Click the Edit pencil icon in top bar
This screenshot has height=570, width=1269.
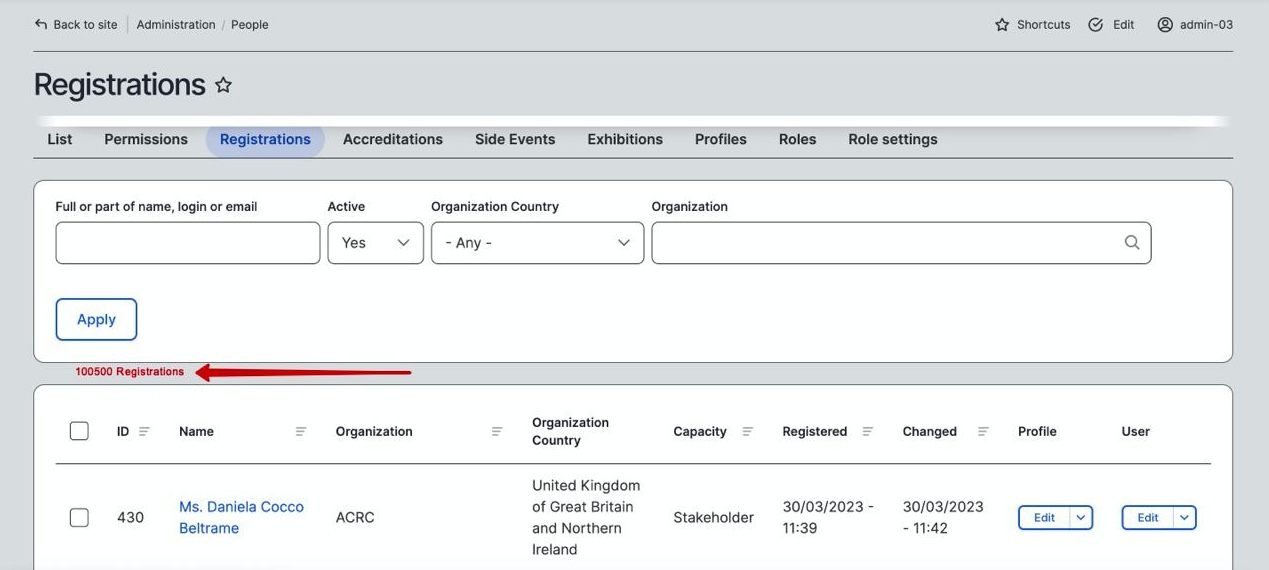pos(1095,24)
